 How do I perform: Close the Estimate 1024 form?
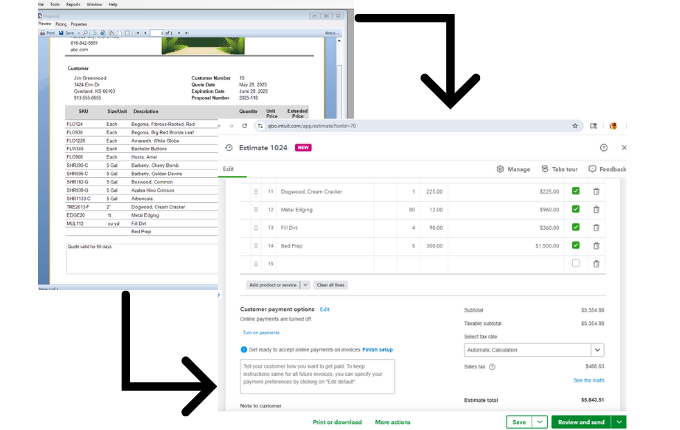point(624,148)
